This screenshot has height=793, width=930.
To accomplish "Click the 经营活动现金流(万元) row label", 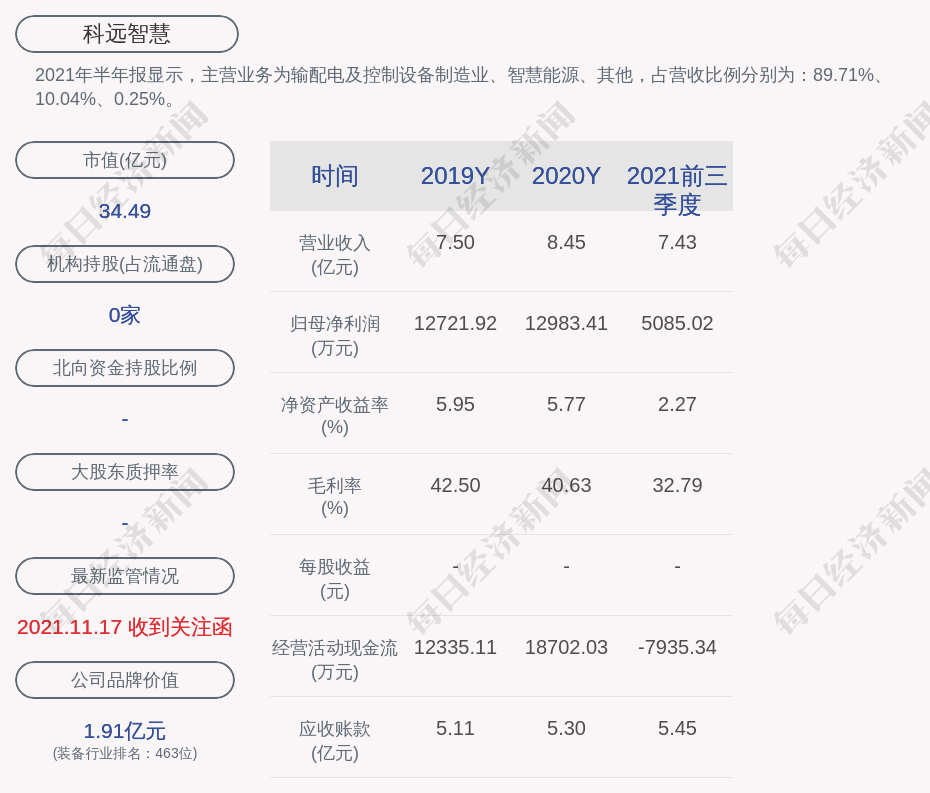I will coord(335,660).
